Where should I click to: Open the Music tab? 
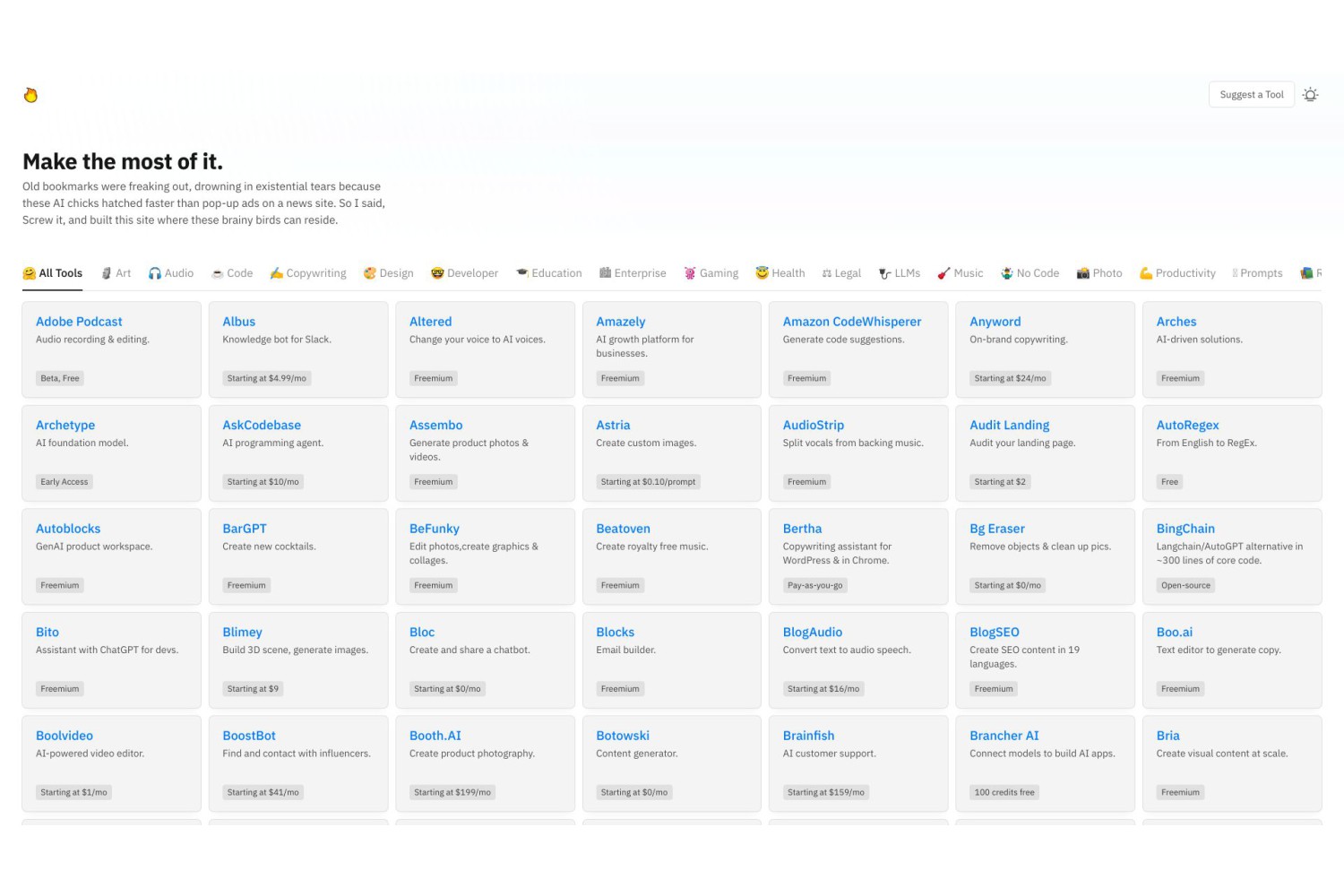coord(961,273)
